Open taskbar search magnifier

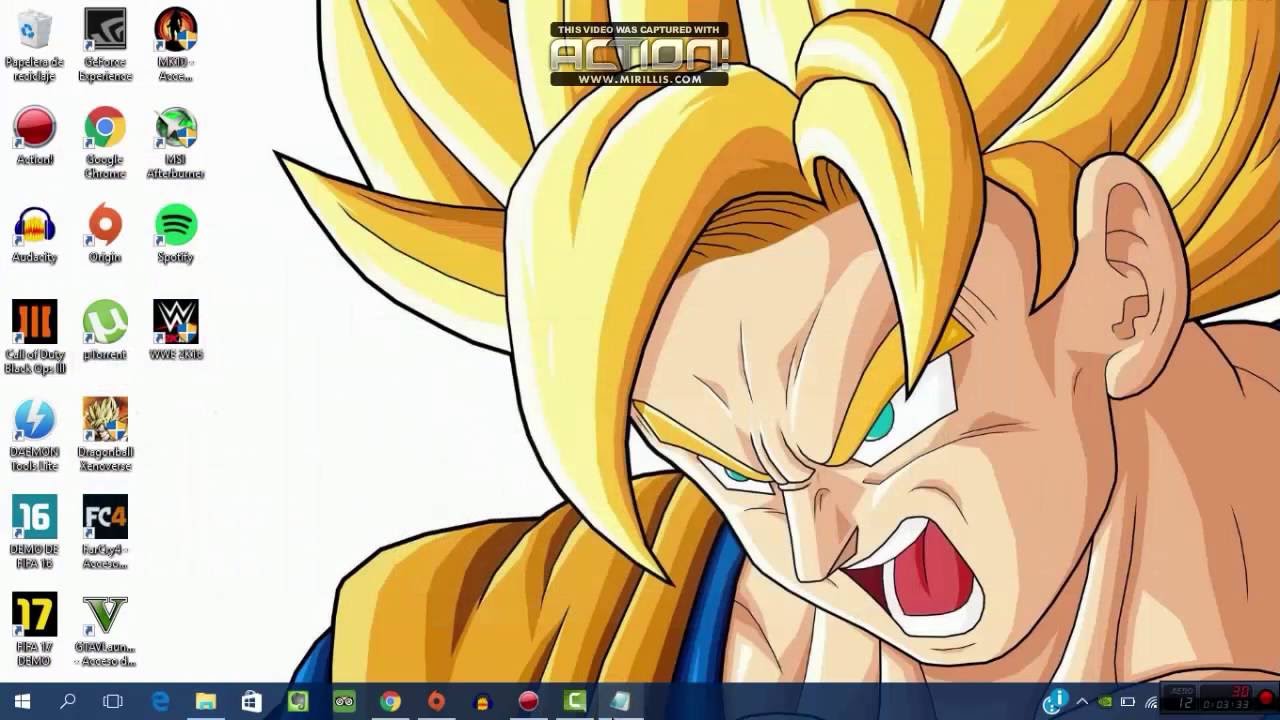click(68, 701)
